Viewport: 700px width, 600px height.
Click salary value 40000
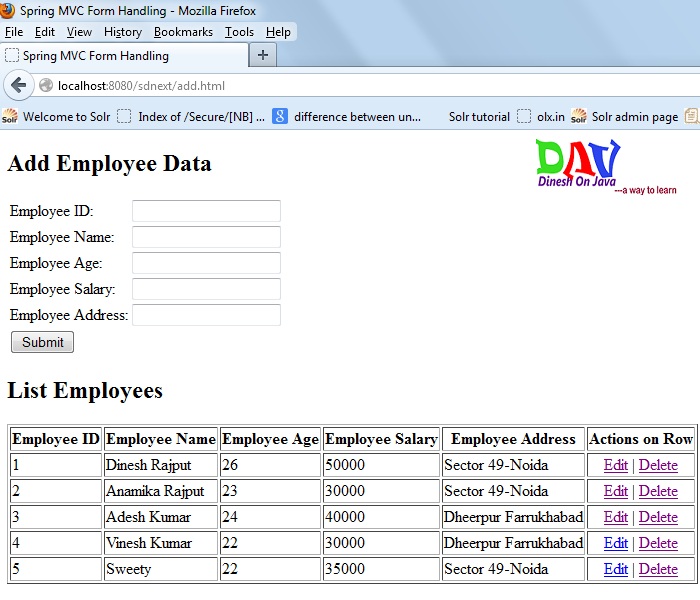[x=345, y=517]
